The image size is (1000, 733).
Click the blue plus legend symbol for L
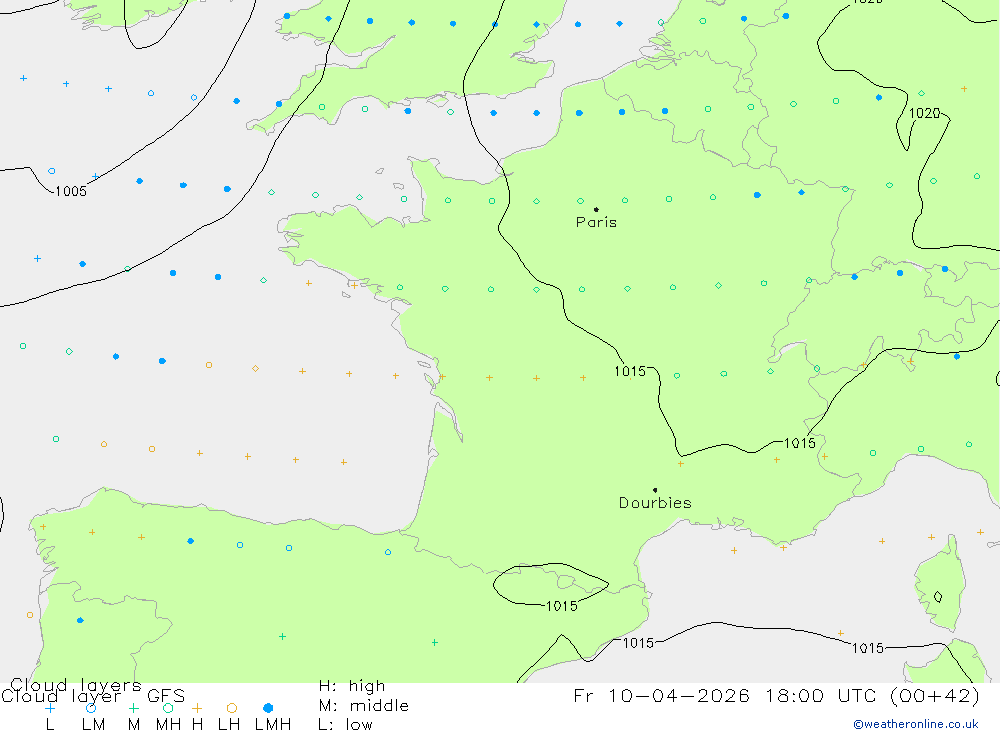click(50, 708)
